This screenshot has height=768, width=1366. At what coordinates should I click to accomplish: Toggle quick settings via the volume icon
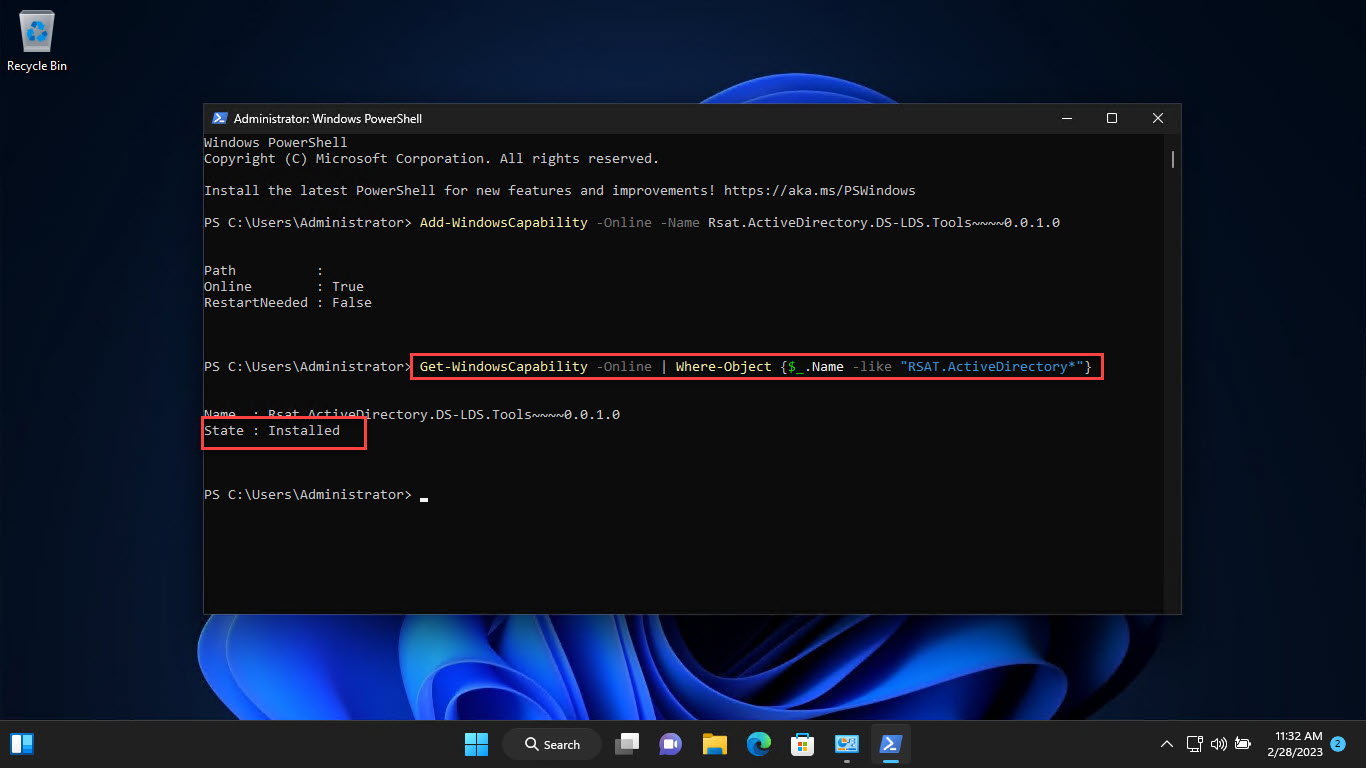pyautogui.click(x=1219, y=744)
